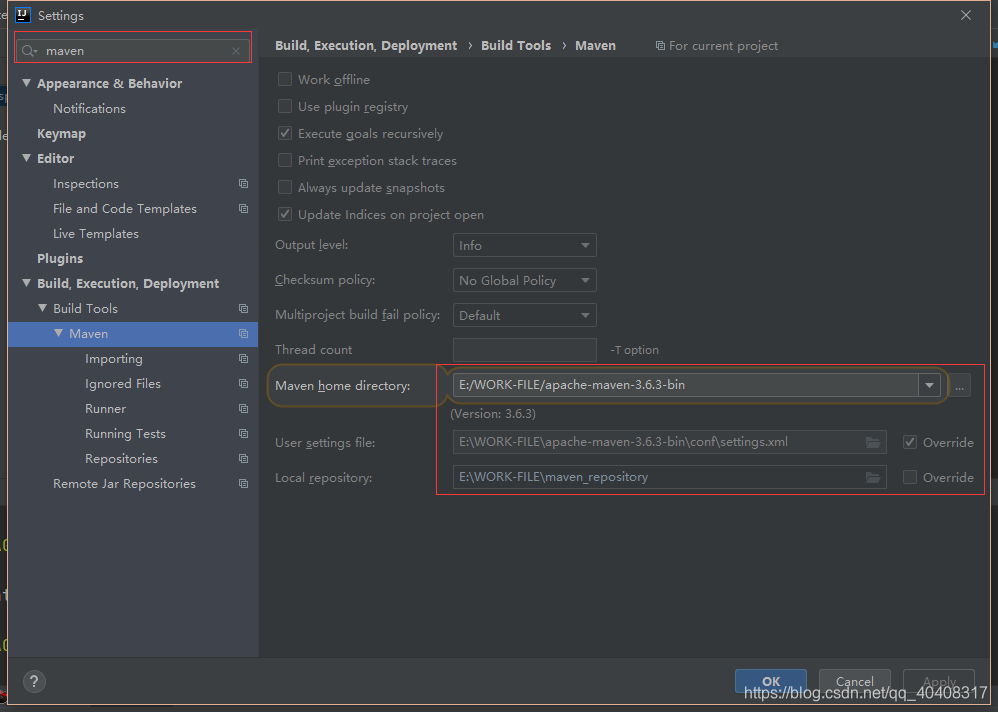Screen dimensions: 998x712
Task: Open the Checksum policy dropdown
Action: 524,280
